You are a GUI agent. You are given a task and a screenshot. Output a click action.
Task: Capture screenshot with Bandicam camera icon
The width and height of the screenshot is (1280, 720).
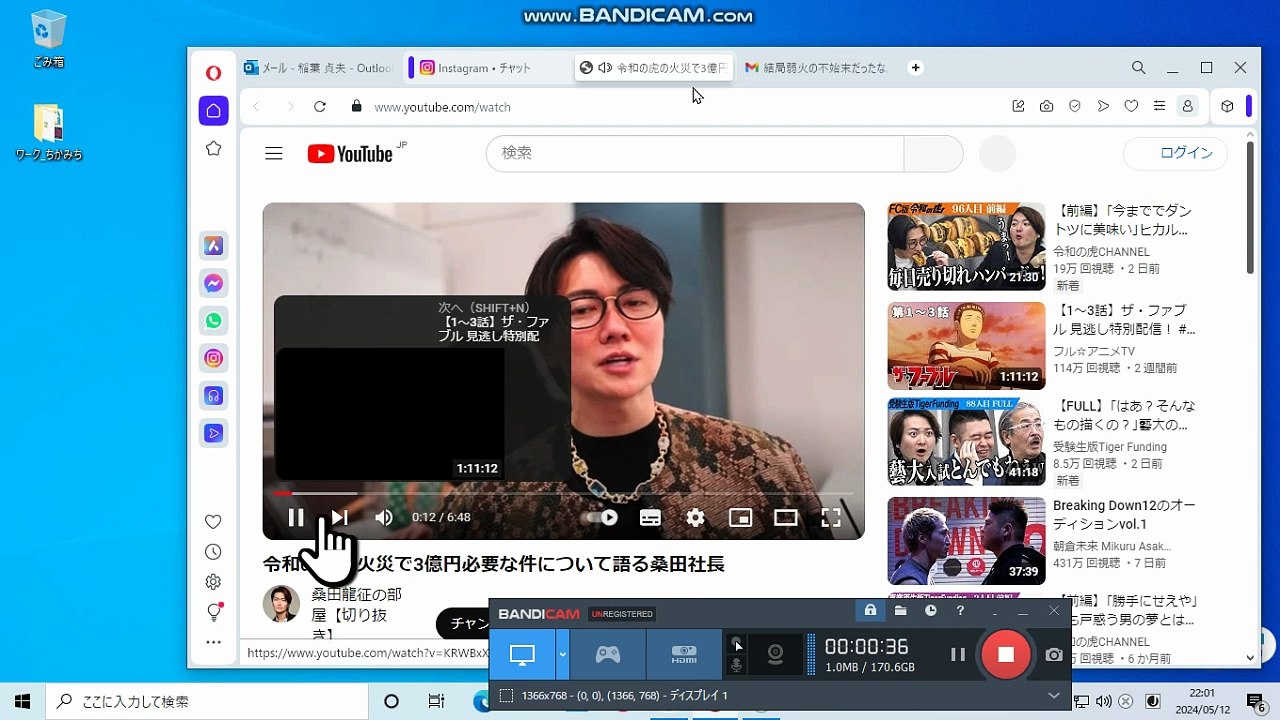click(1054, 654)
